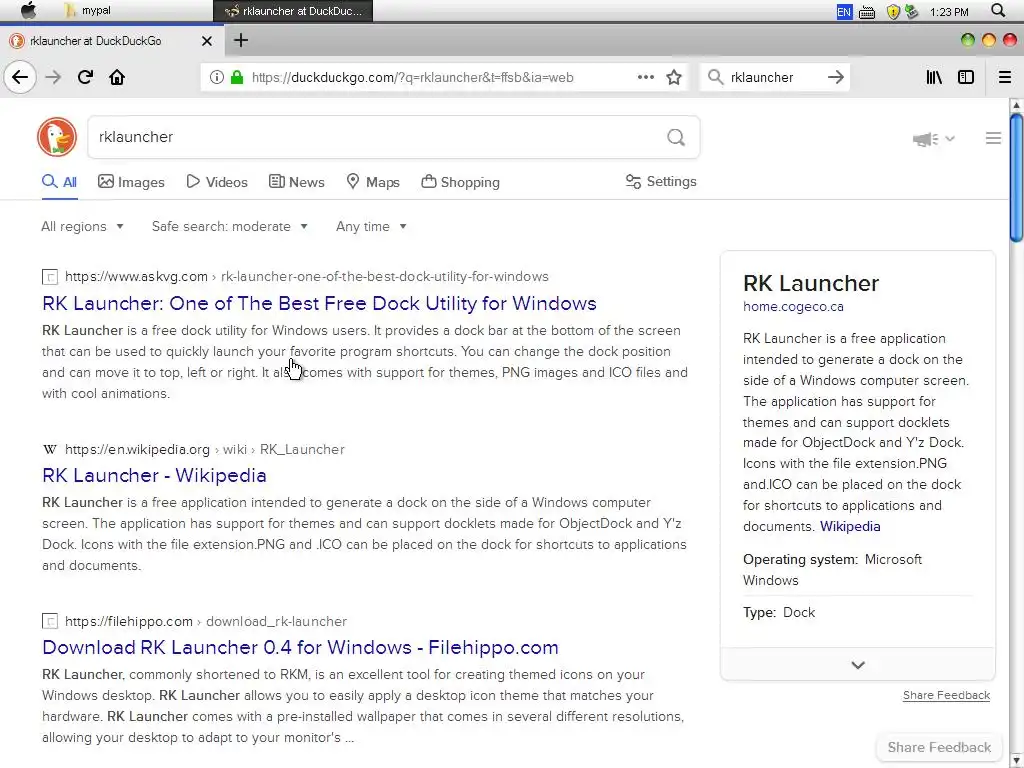The height and width of the screenshot is (768, 1024).
Task: Open the Filehippo download result
Action: pos(300,648)
